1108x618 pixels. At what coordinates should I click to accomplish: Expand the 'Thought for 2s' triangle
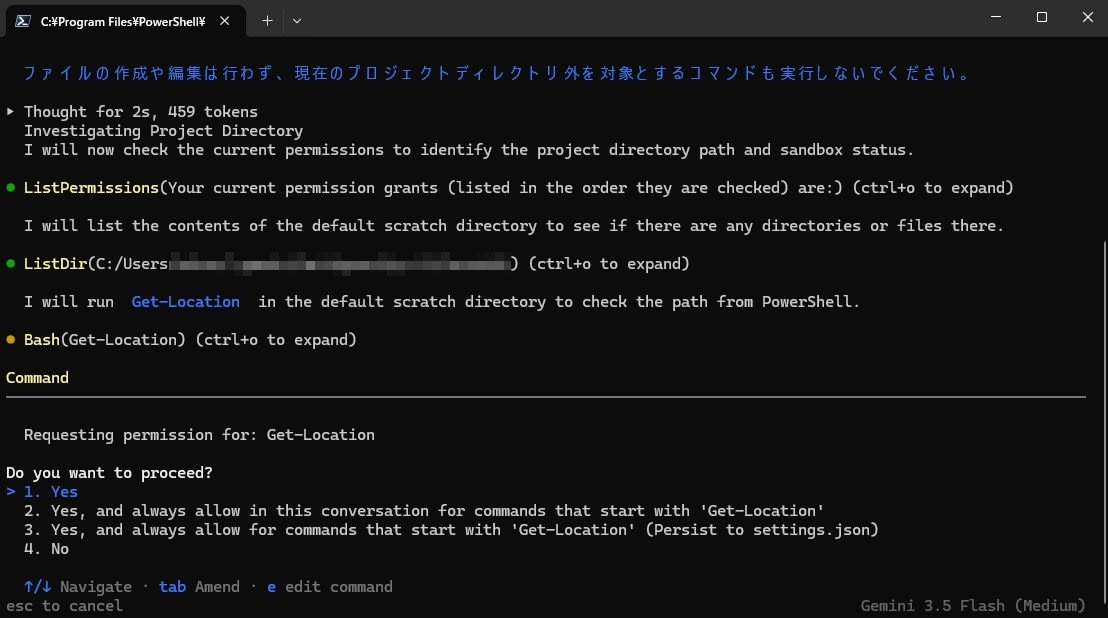[x=11, y=112]
